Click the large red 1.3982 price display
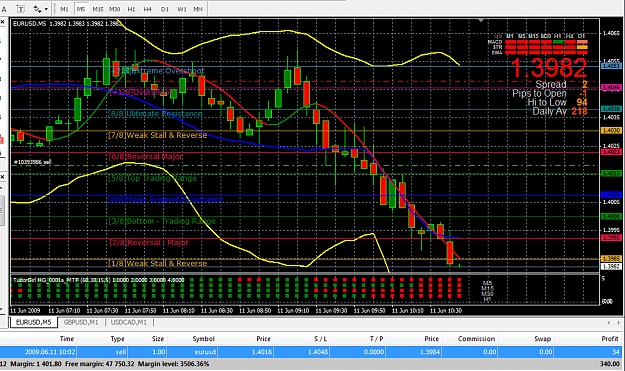 pyautogui.click(x=548, y=68)
